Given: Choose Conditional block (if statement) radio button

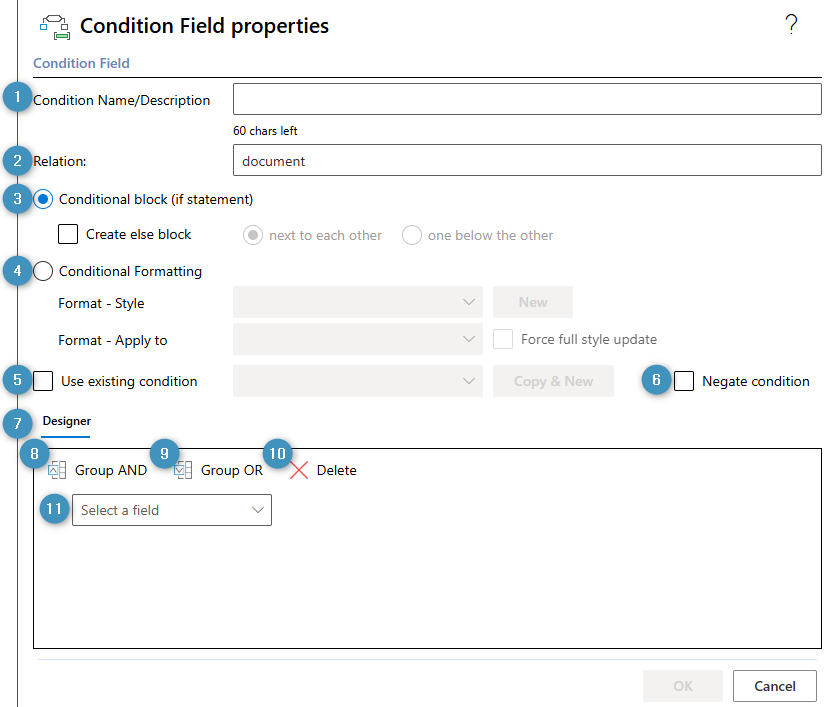Looking at the screenshot, I should (43, 200).
